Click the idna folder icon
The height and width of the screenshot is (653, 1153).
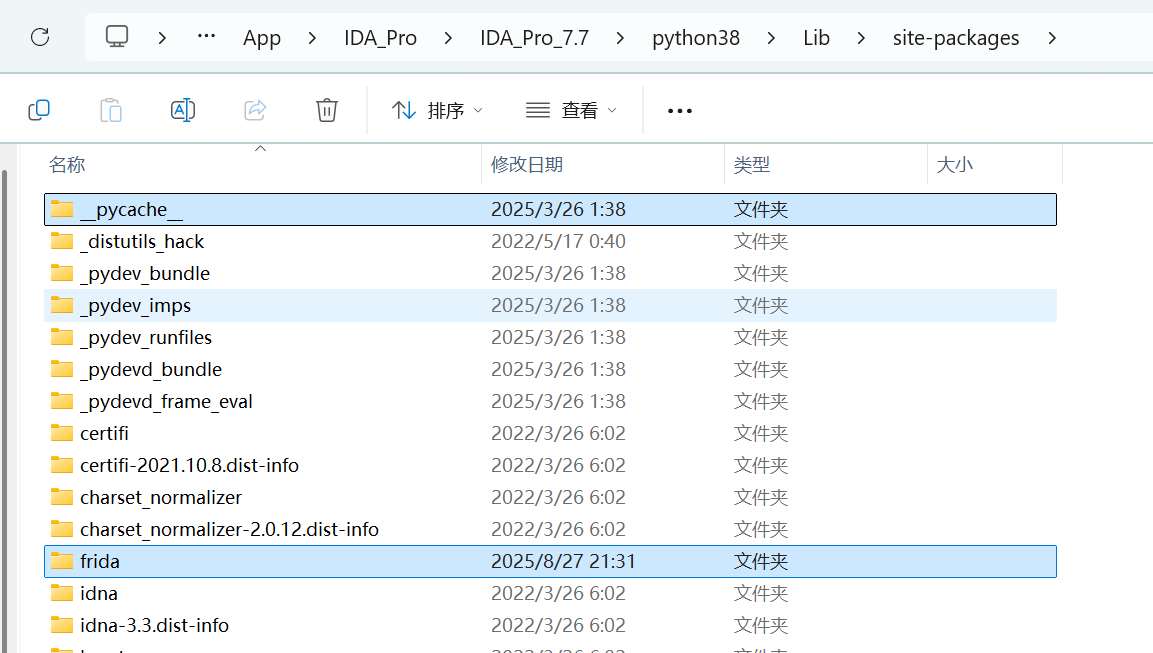(62, 593)
